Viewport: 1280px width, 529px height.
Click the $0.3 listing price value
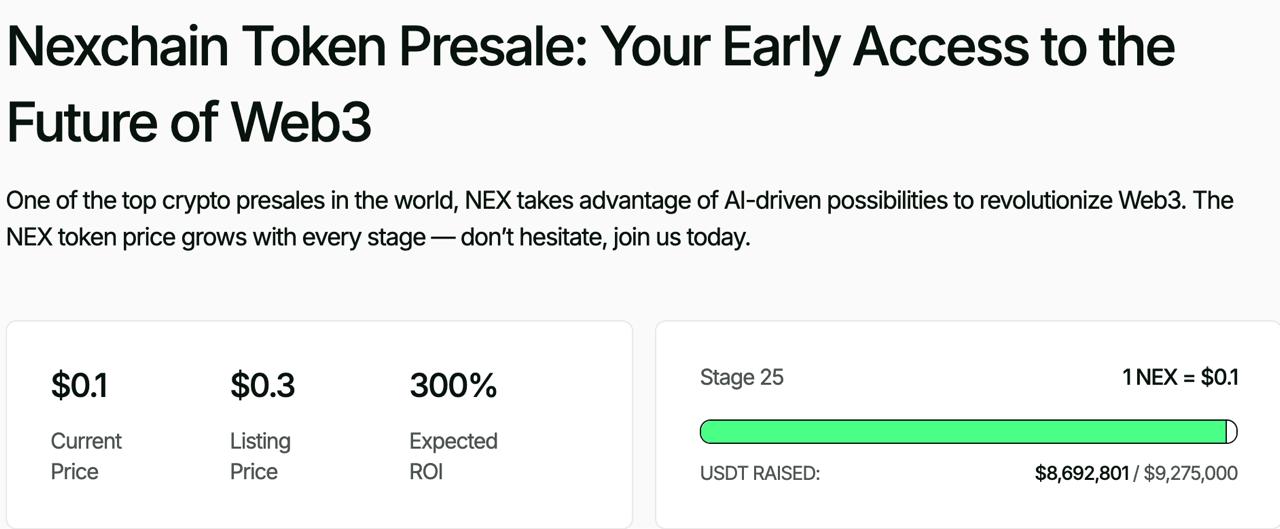(x=262, y=386)
